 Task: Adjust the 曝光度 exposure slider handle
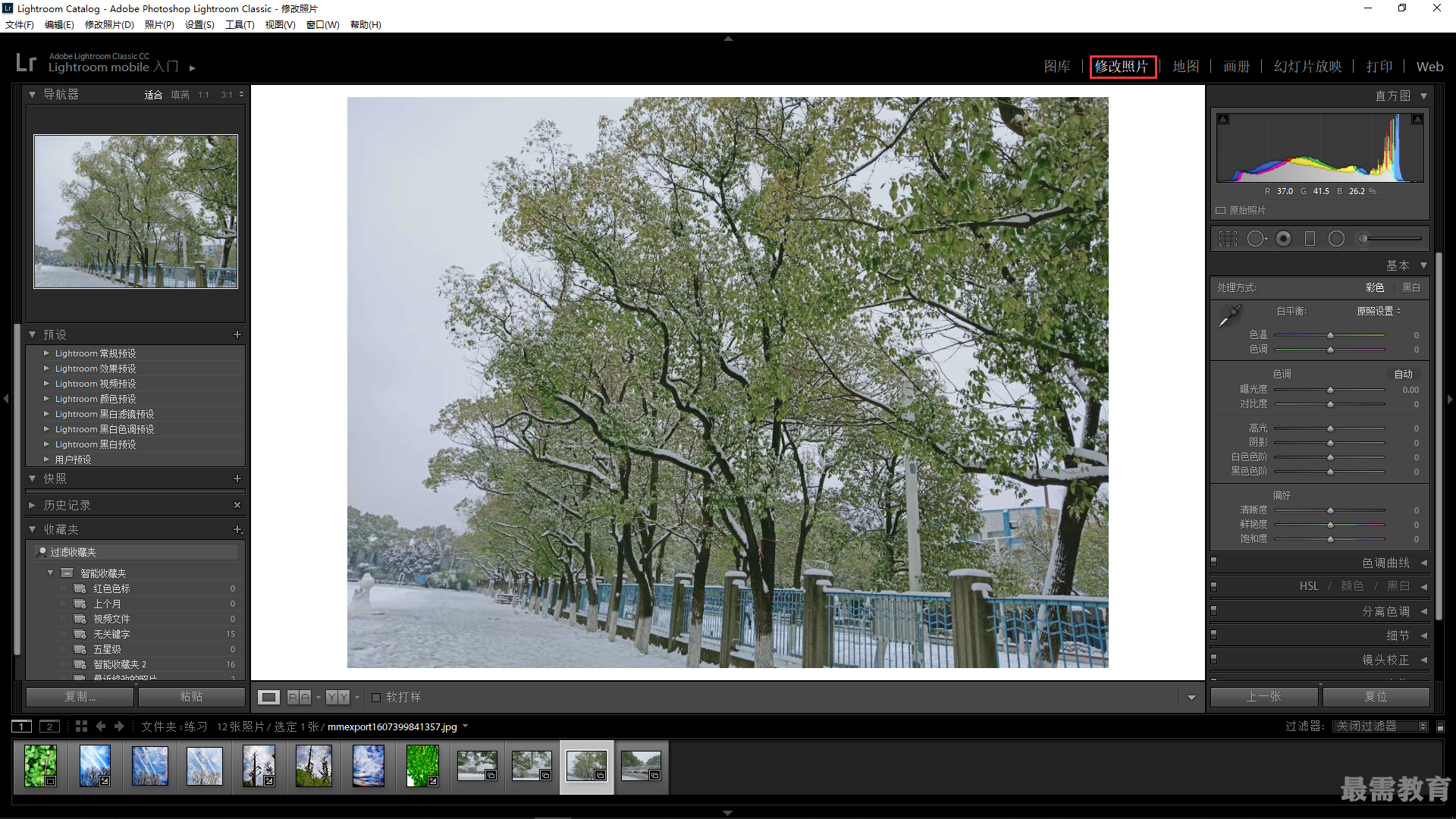click(1330, 390)
